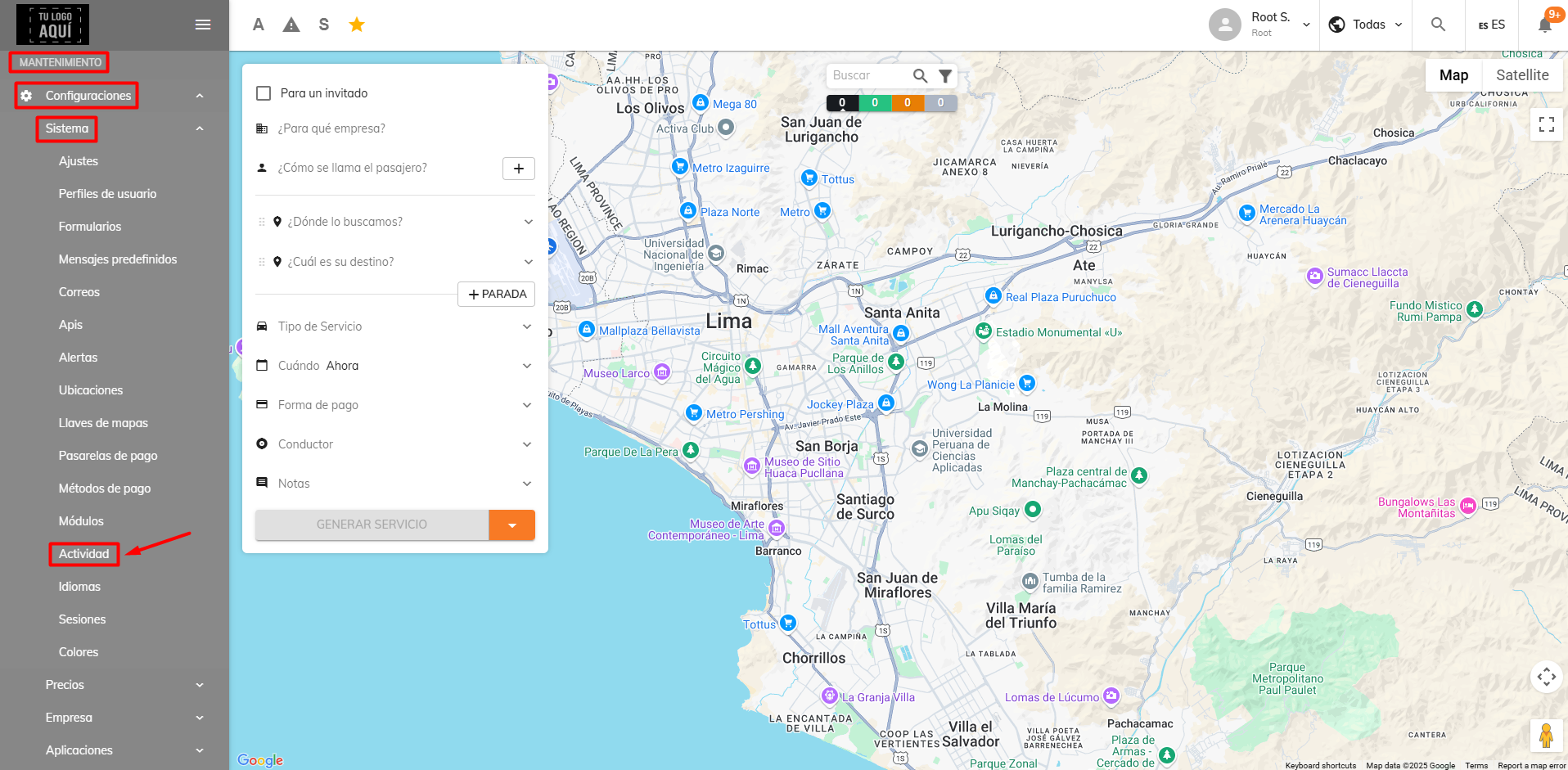Expand the Notas field

pyautogui.click(x=395, y=484)
